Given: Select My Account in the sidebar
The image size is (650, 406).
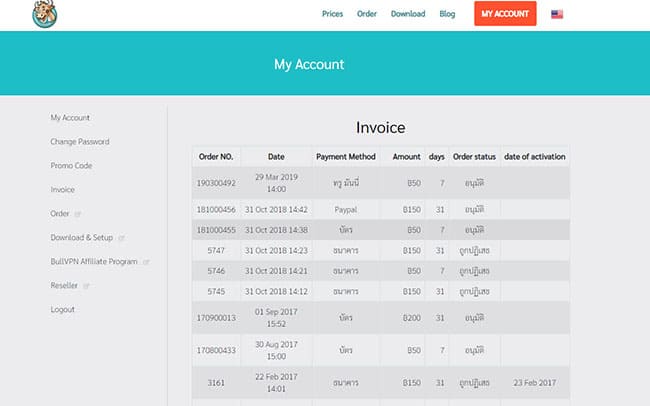Looking at the screenshot, I should click(70, 118).
